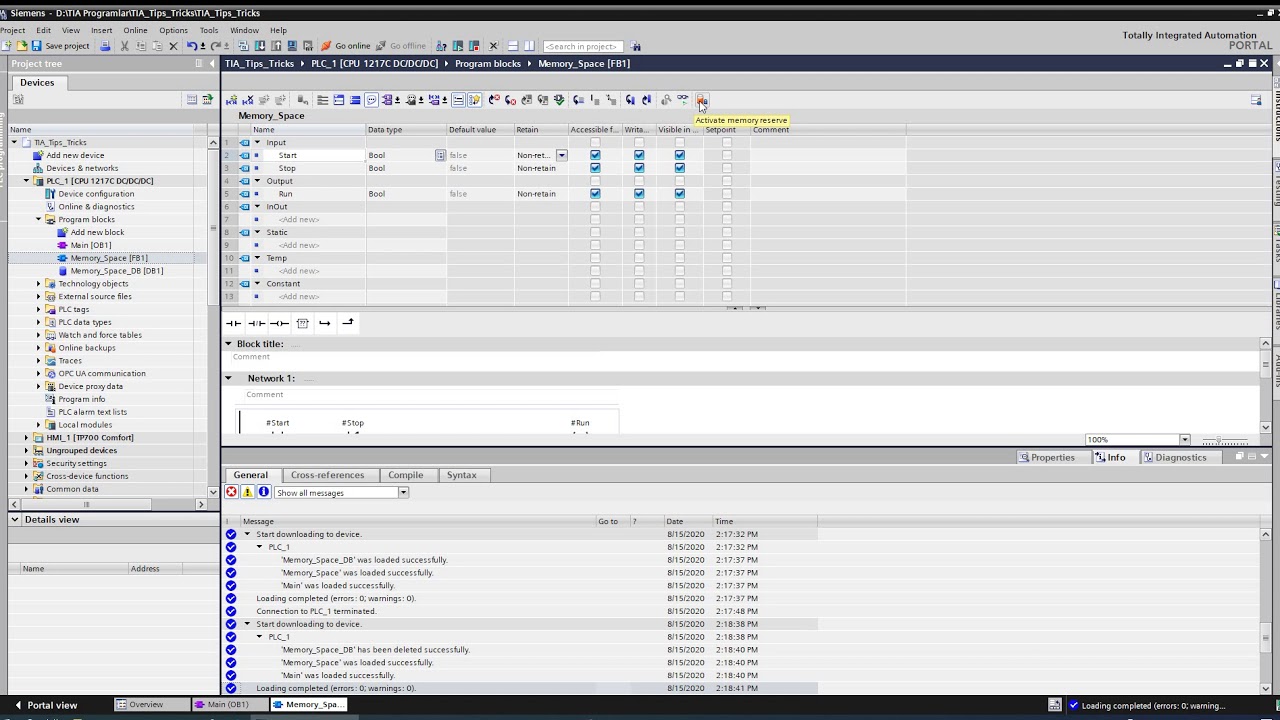Toggle Visible in HMI for Start

tap(680, 155)
